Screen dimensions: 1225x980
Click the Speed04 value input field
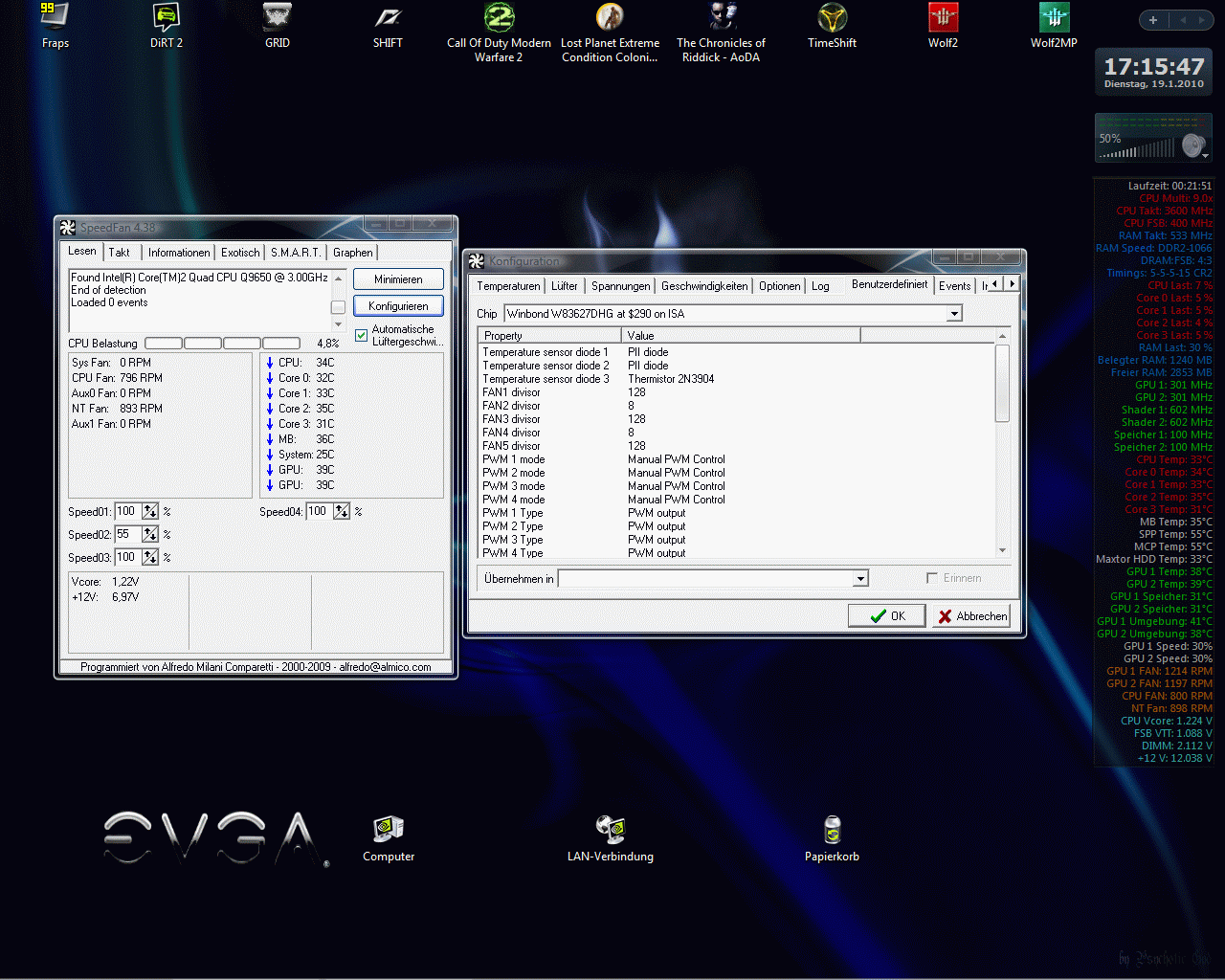[x=319, y=512]
